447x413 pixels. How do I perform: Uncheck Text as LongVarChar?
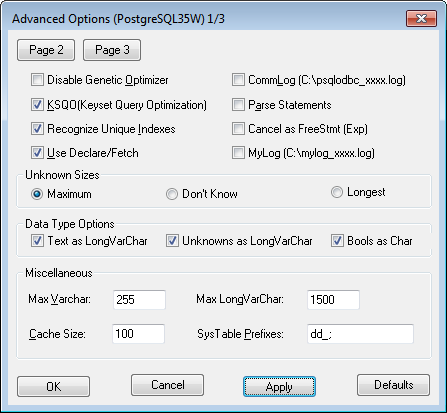click(37, 241)
